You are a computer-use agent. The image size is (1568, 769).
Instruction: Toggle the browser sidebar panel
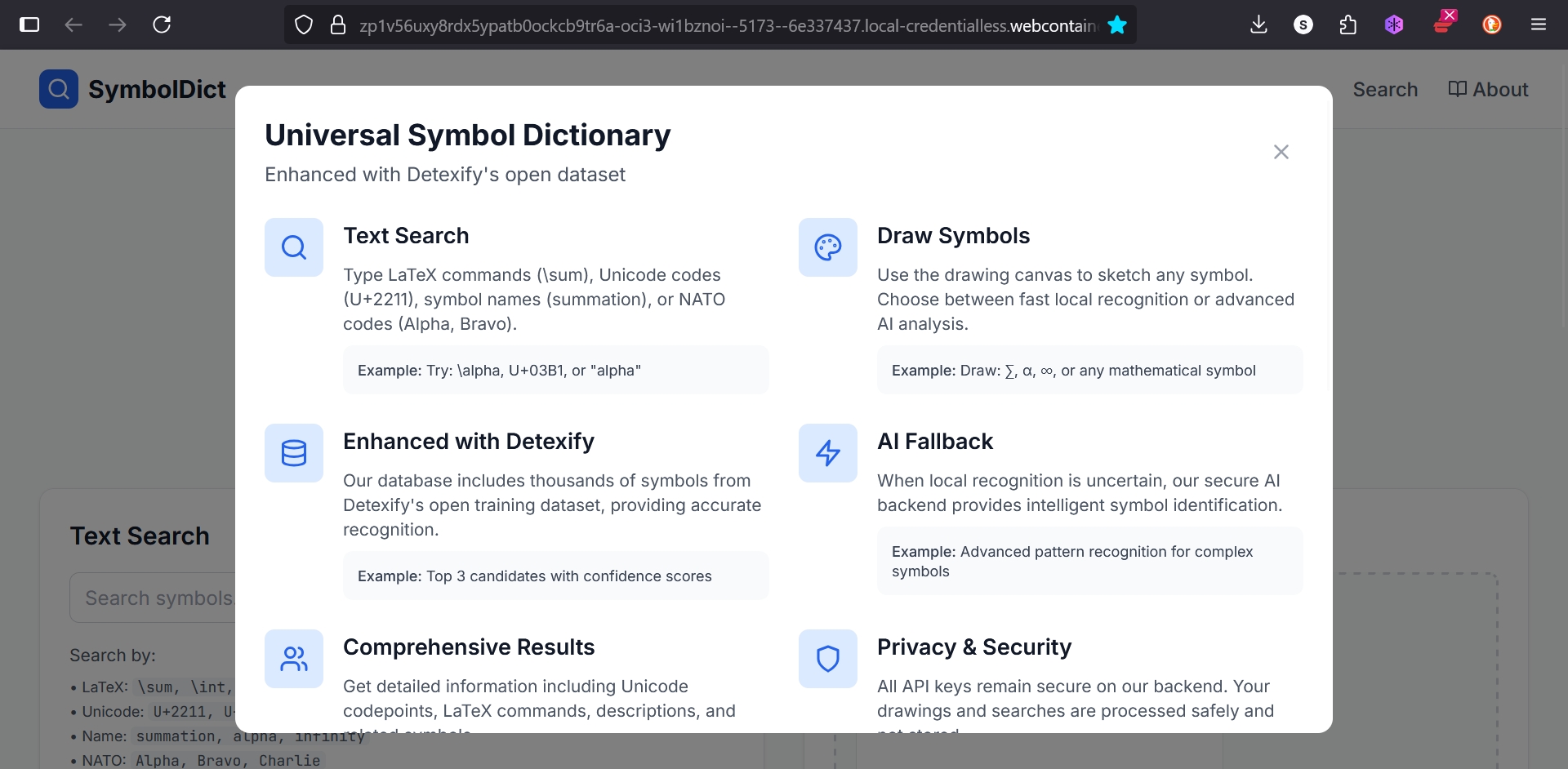tap(29, 24)
